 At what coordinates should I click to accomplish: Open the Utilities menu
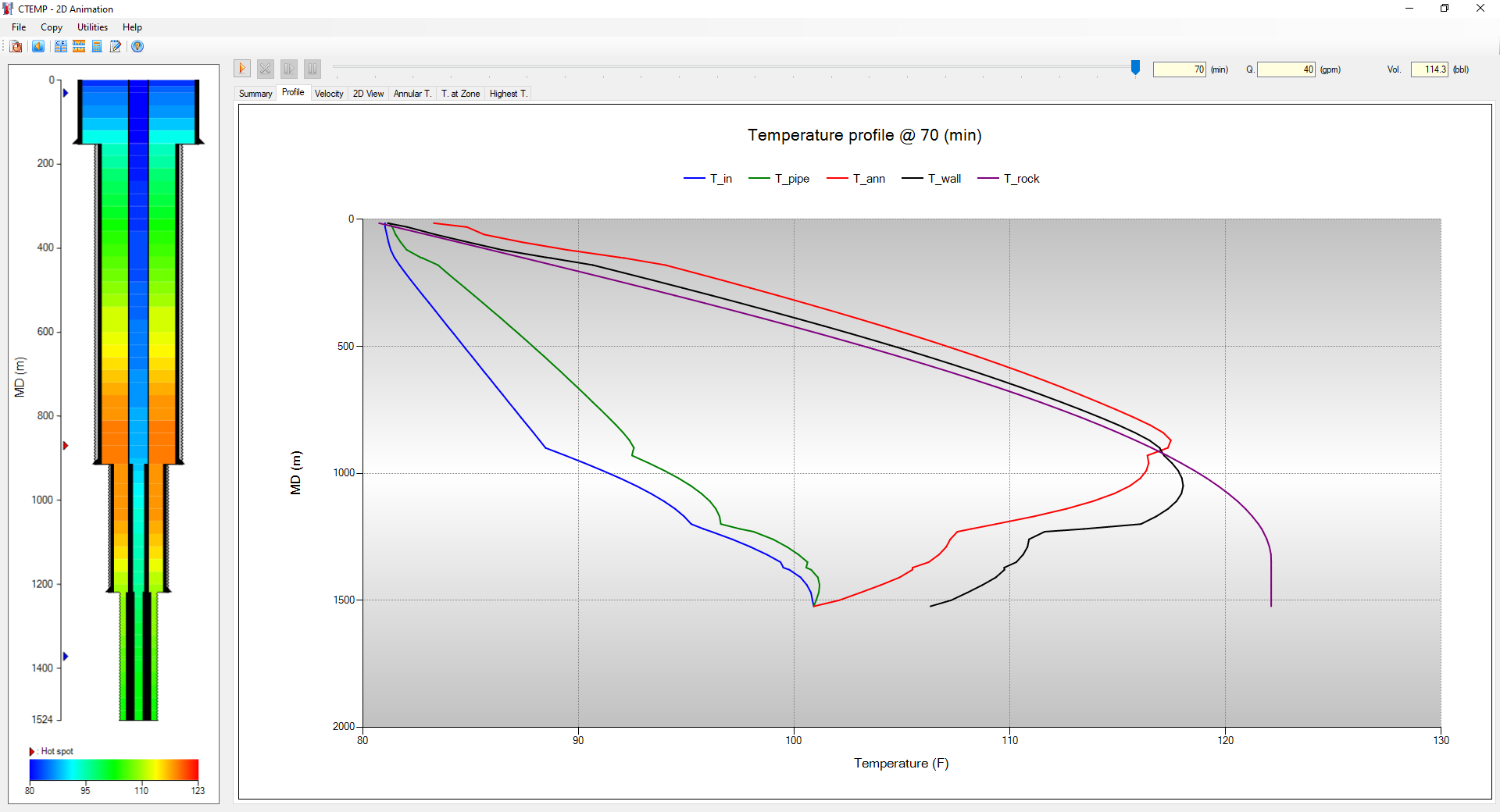[x=92, y=27]
